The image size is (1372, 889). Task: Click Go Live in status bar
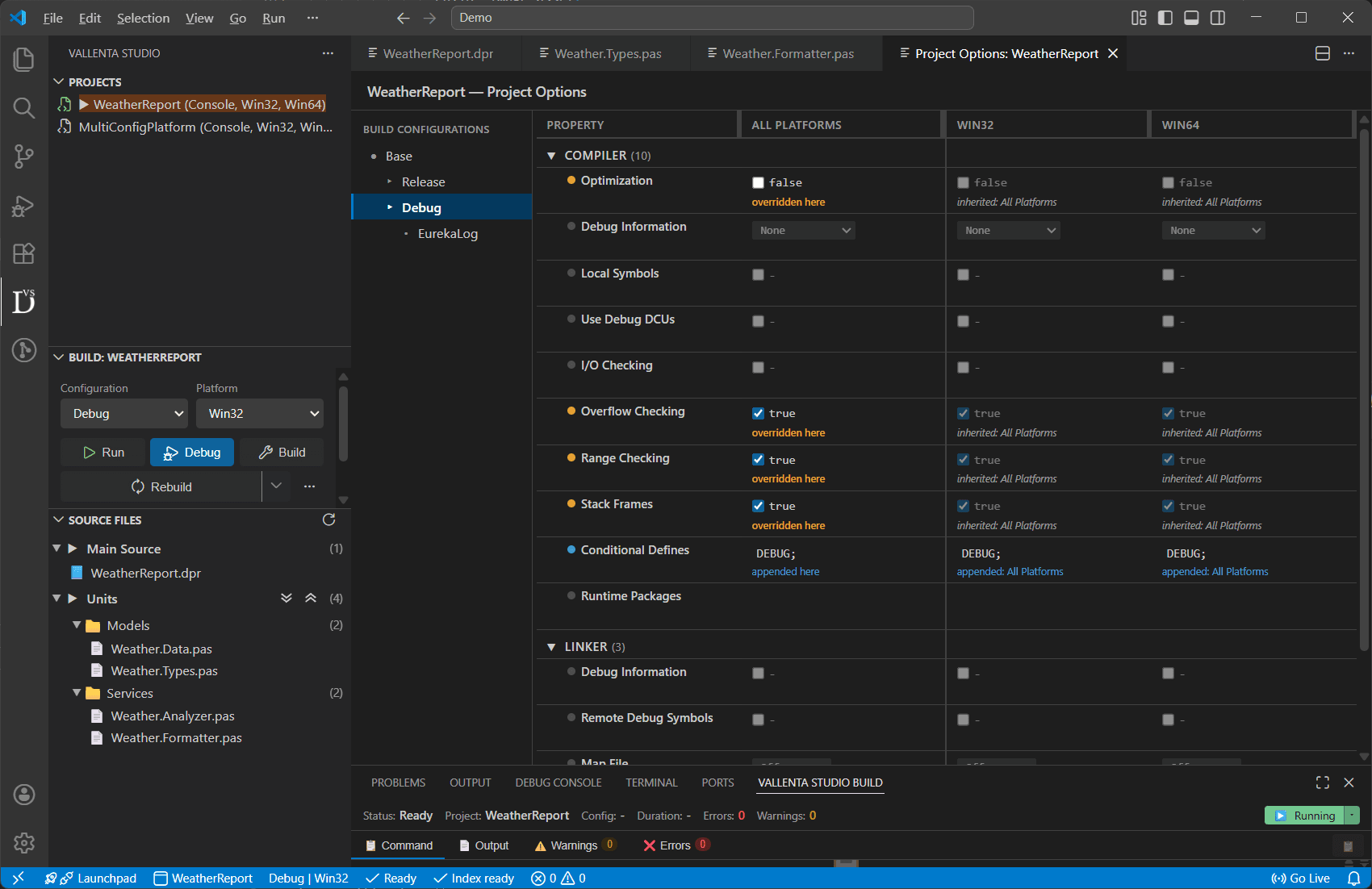(1300, 879)
